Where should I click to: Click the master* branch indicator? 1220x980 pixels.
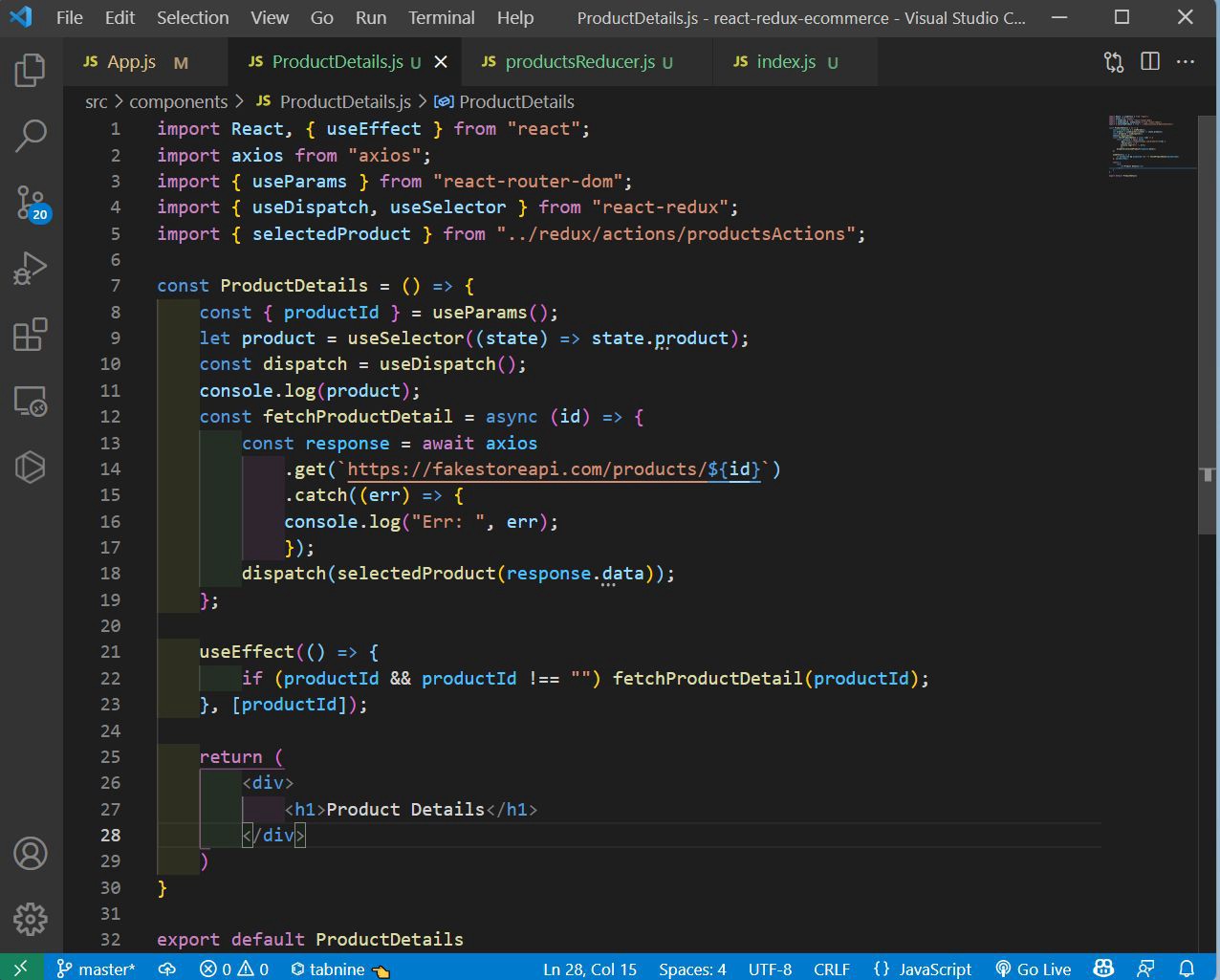click(96, 969)
